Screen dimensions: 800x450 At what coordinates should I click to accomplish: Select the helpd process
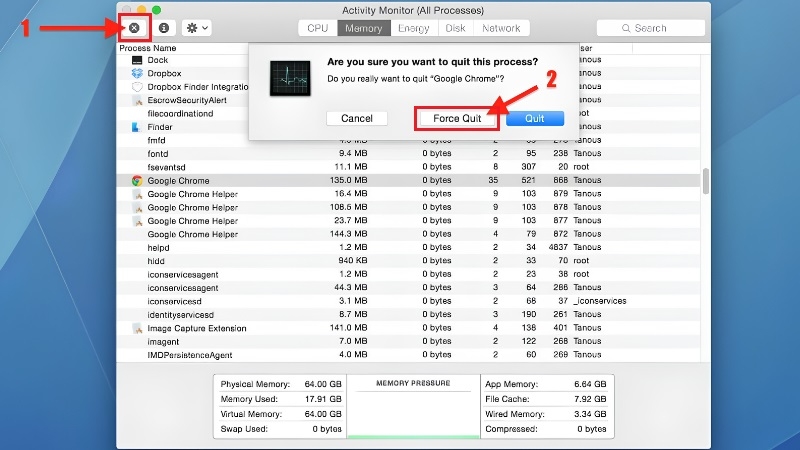[408, 247]
